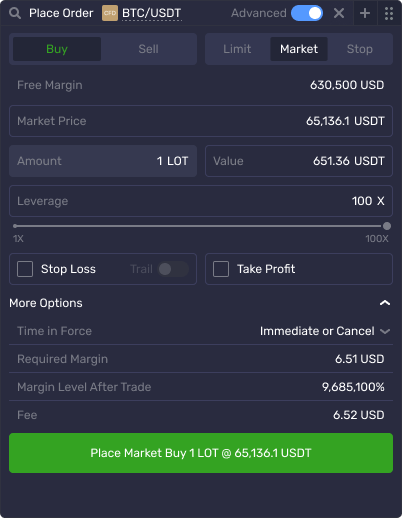This screenshot has width=402, height=518.
Task: Switch to the Sell tab
Action: (148, 49)
